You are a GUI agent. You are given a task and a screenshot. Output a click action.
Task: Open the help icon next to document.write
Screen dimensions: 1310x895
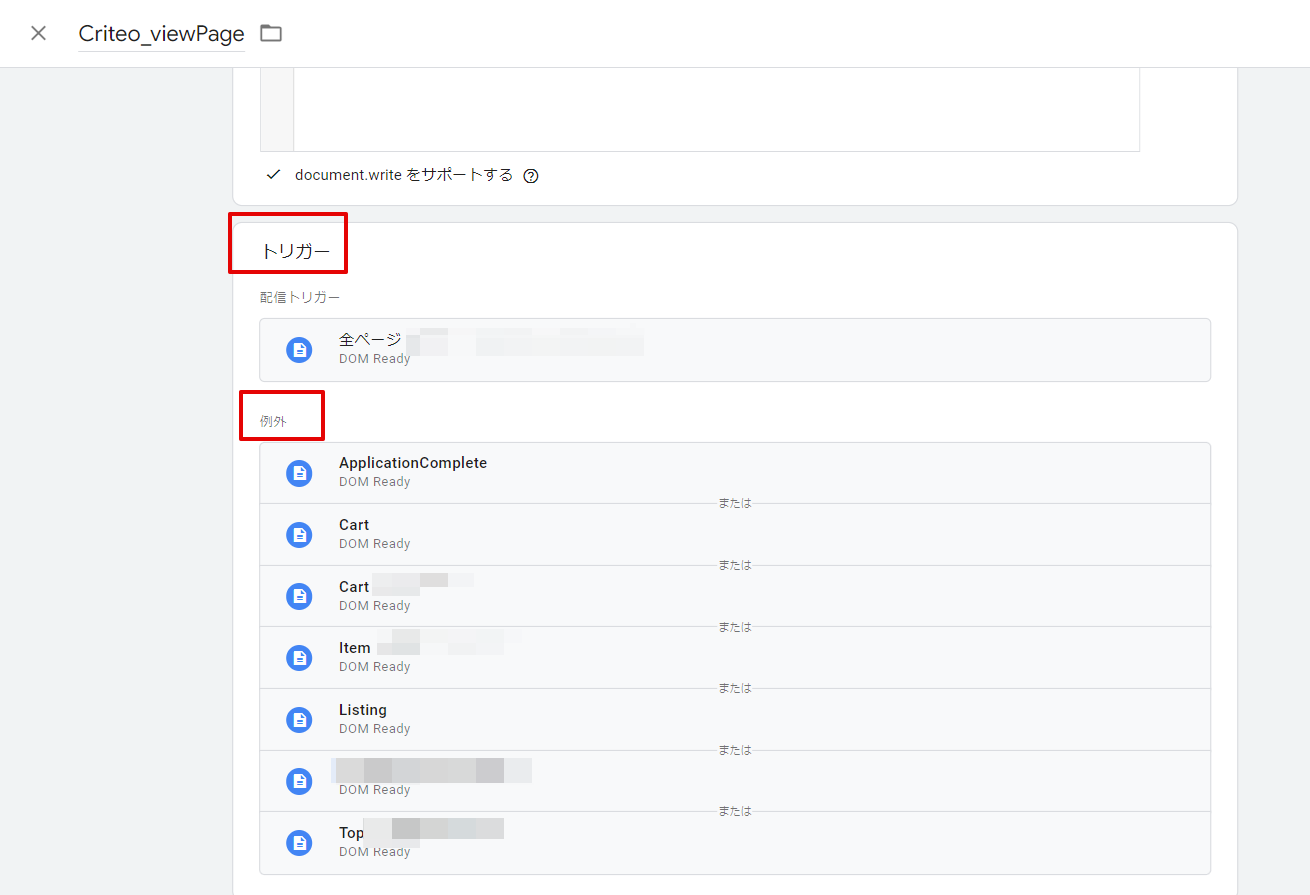coord(531,176)
